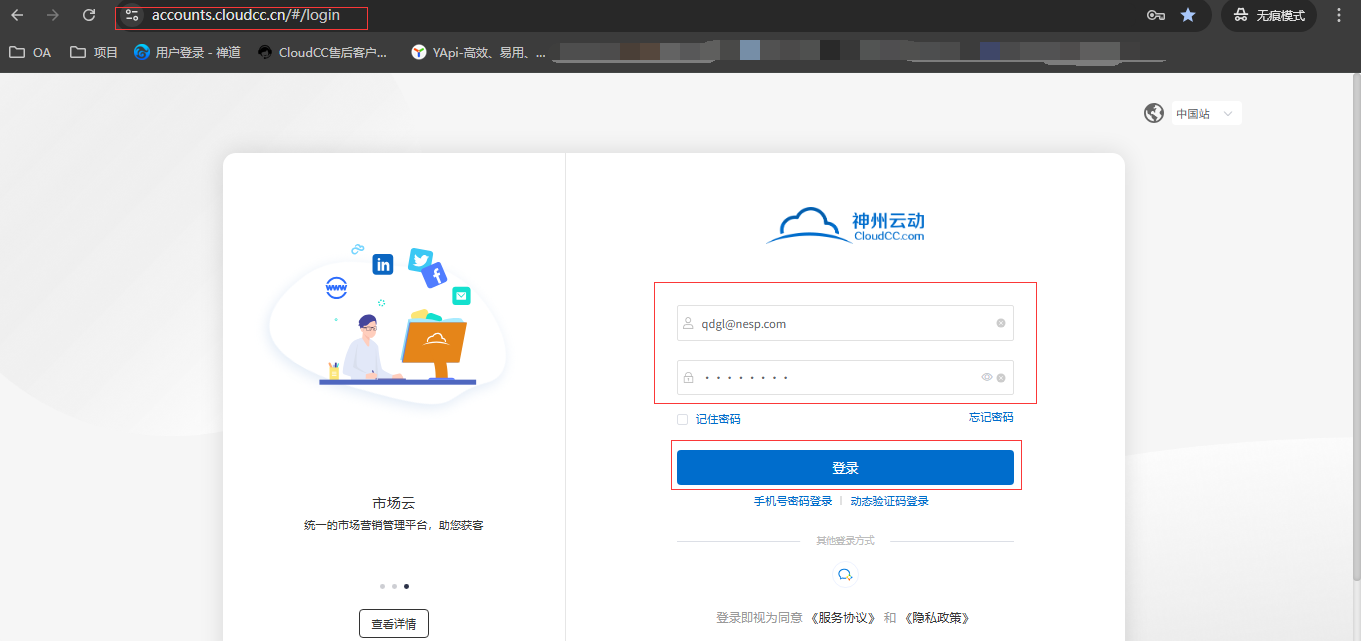
Task: Clear the password field with the X icon
Action: [x=1000, y=378]
